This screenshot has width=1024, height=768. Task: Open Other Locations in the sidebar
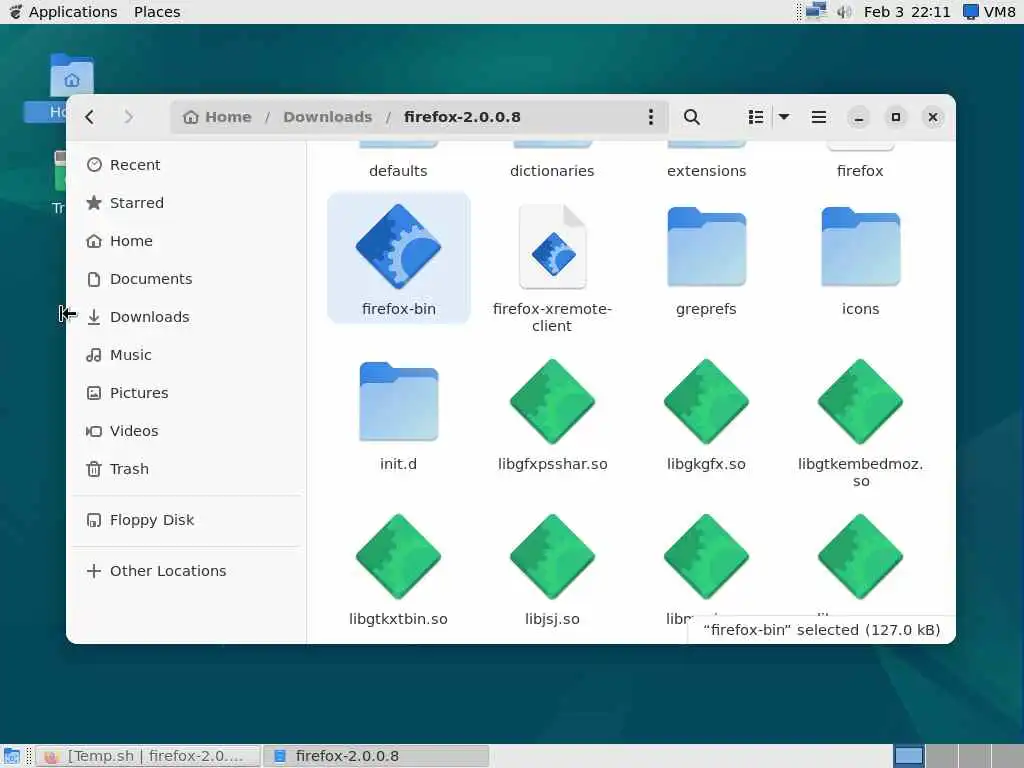coord(187,571)
